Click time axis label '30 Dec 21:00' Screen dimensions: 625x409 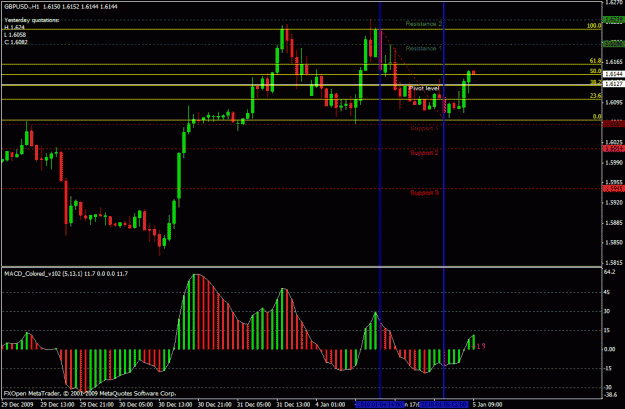click(215, 405)
